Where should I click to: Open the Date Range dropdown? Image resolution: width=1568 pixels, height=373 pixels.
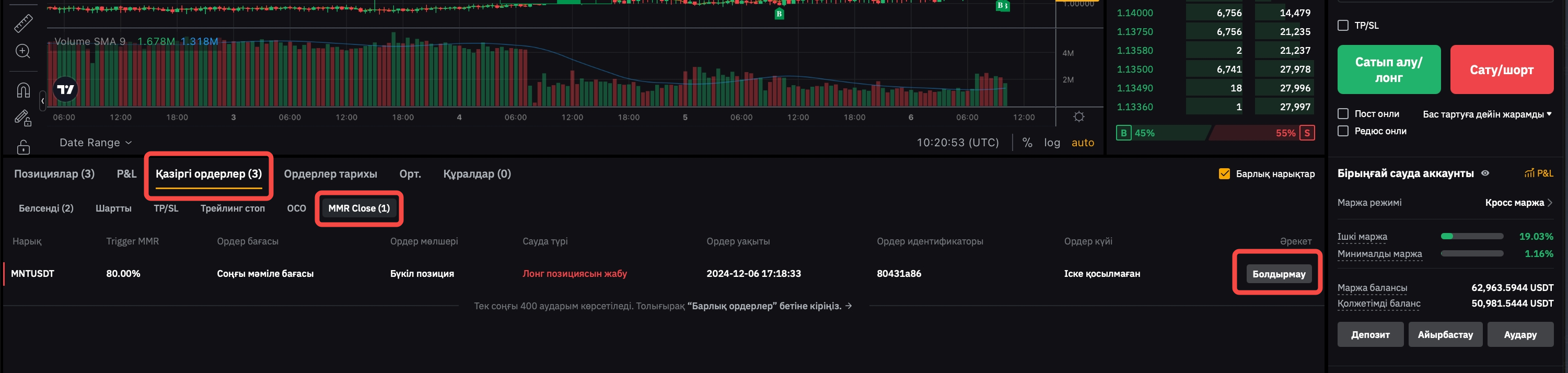pos(96,143)
